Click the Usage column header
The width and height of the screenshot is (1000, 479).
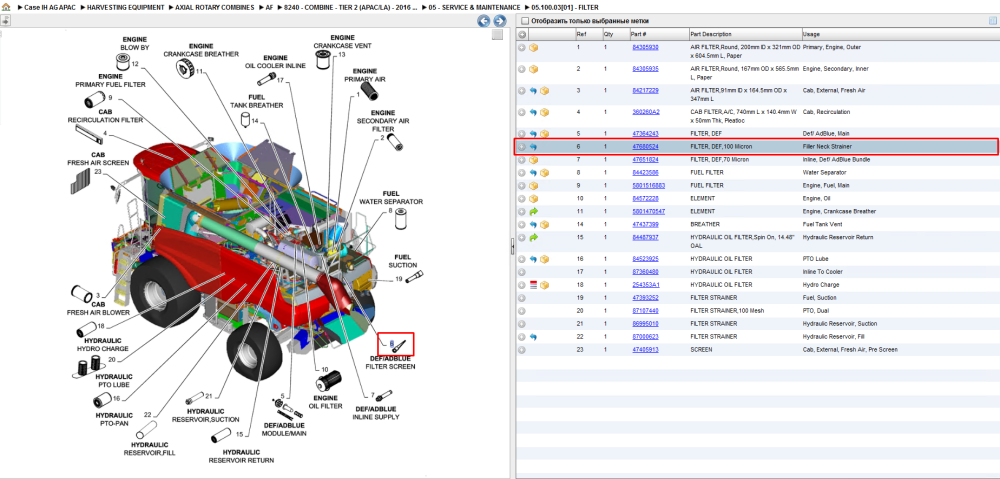(899, 34)
